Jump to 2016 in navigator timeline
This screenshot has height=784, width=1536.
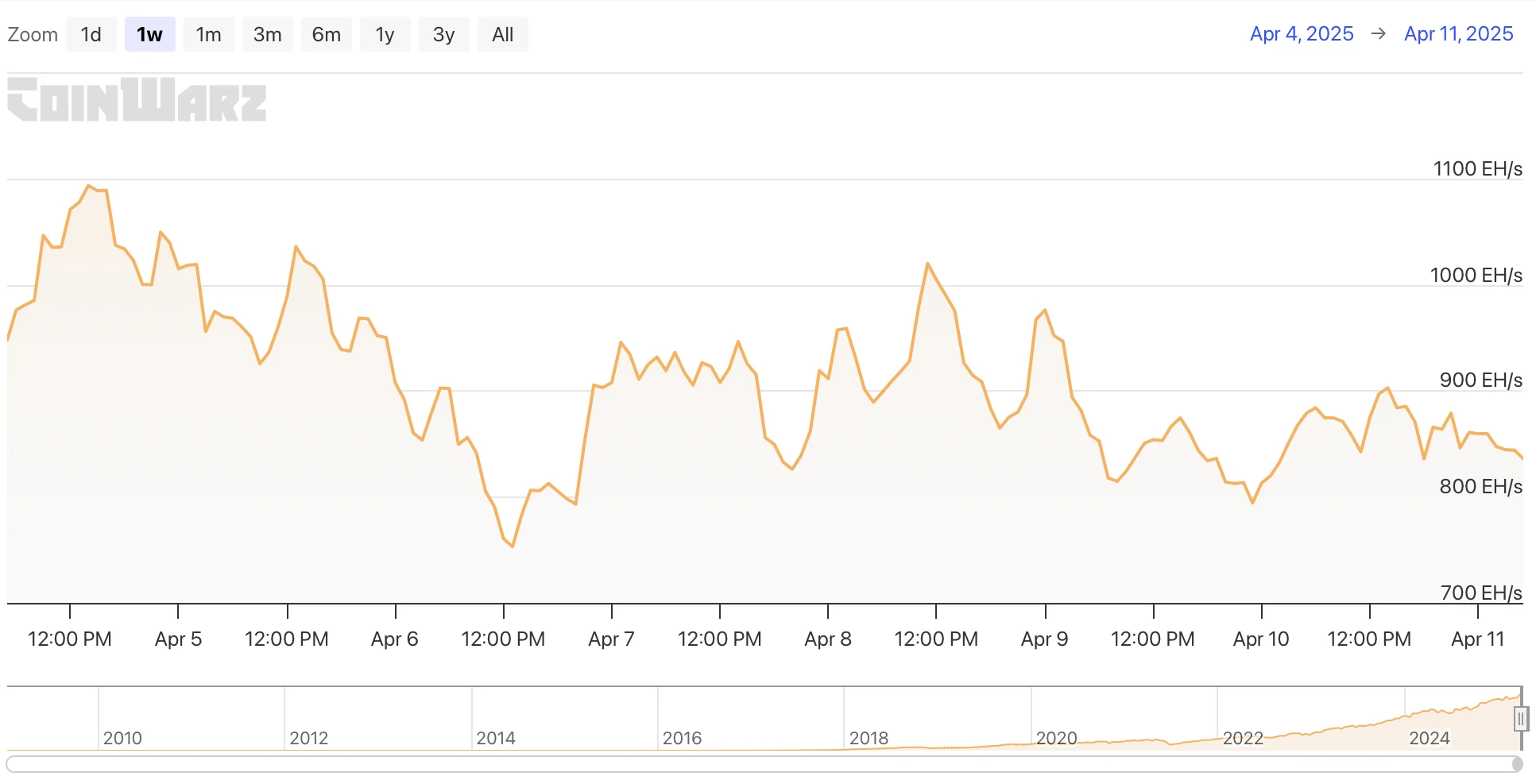click(682, 737)
